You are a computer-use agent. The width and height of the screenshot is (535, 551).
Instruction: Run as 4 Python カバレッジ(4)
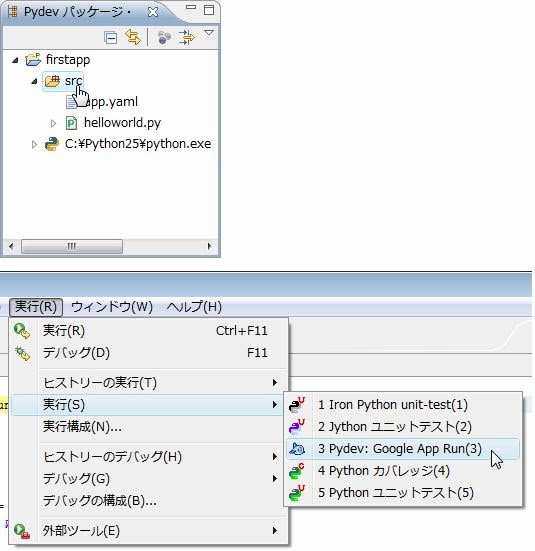coord(403,471)
